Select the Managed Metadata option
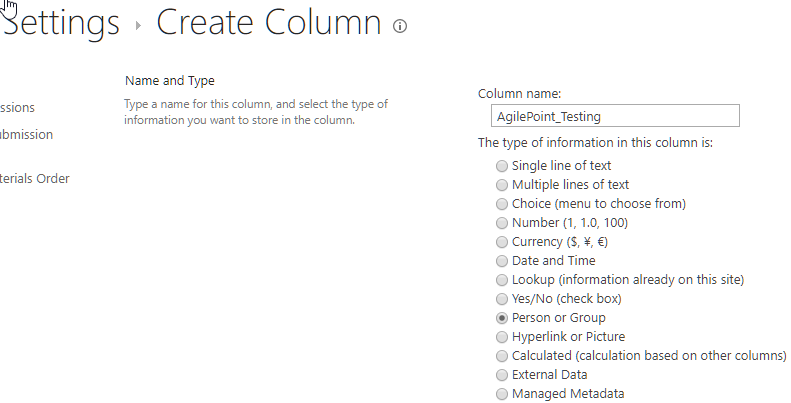Image resolution: width=791 pixels, height=403 pixels. click(x=502, y=394)
